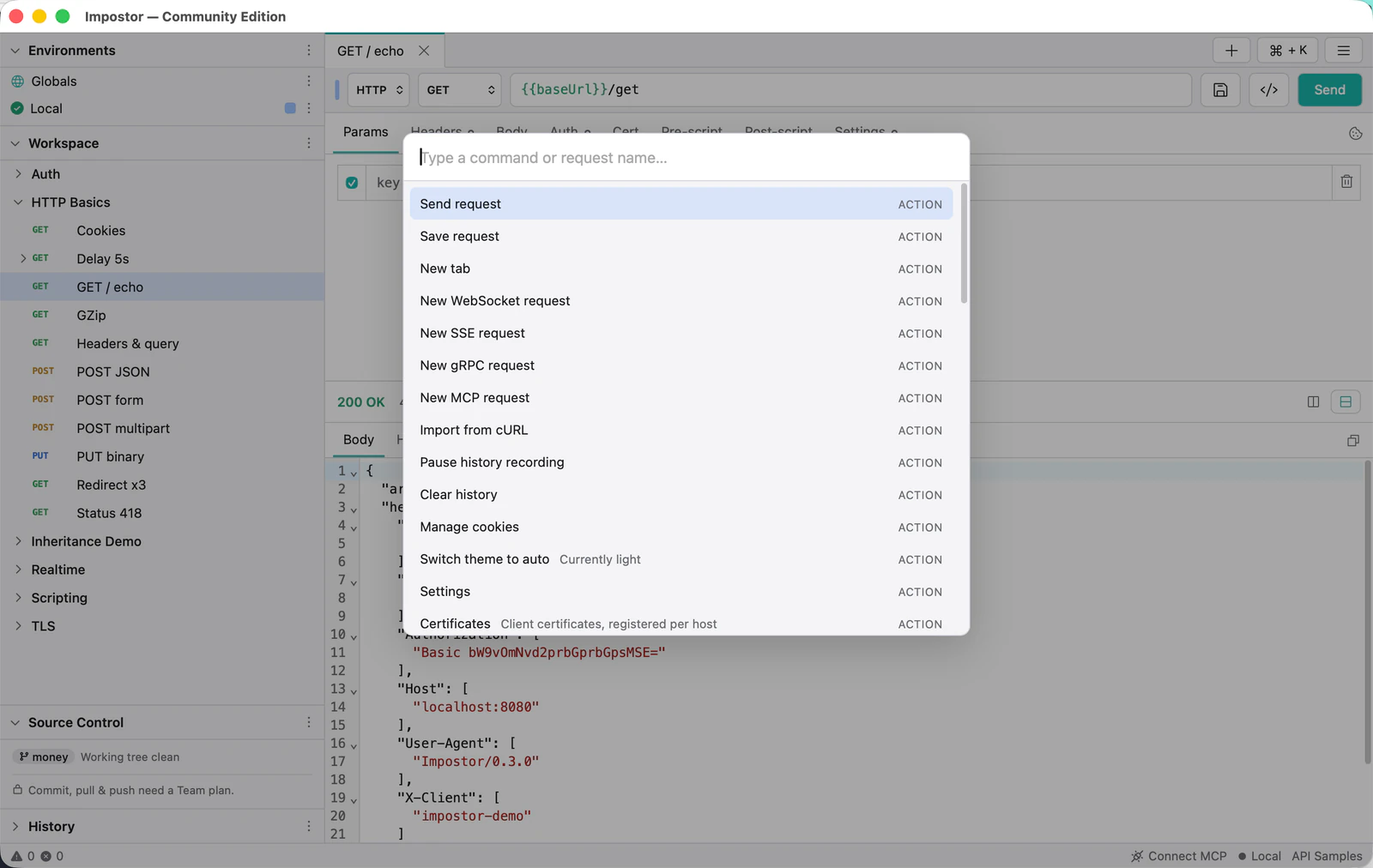Click the new tab plus icon
Viewport: 1373px width, 868px height.
1231,51
